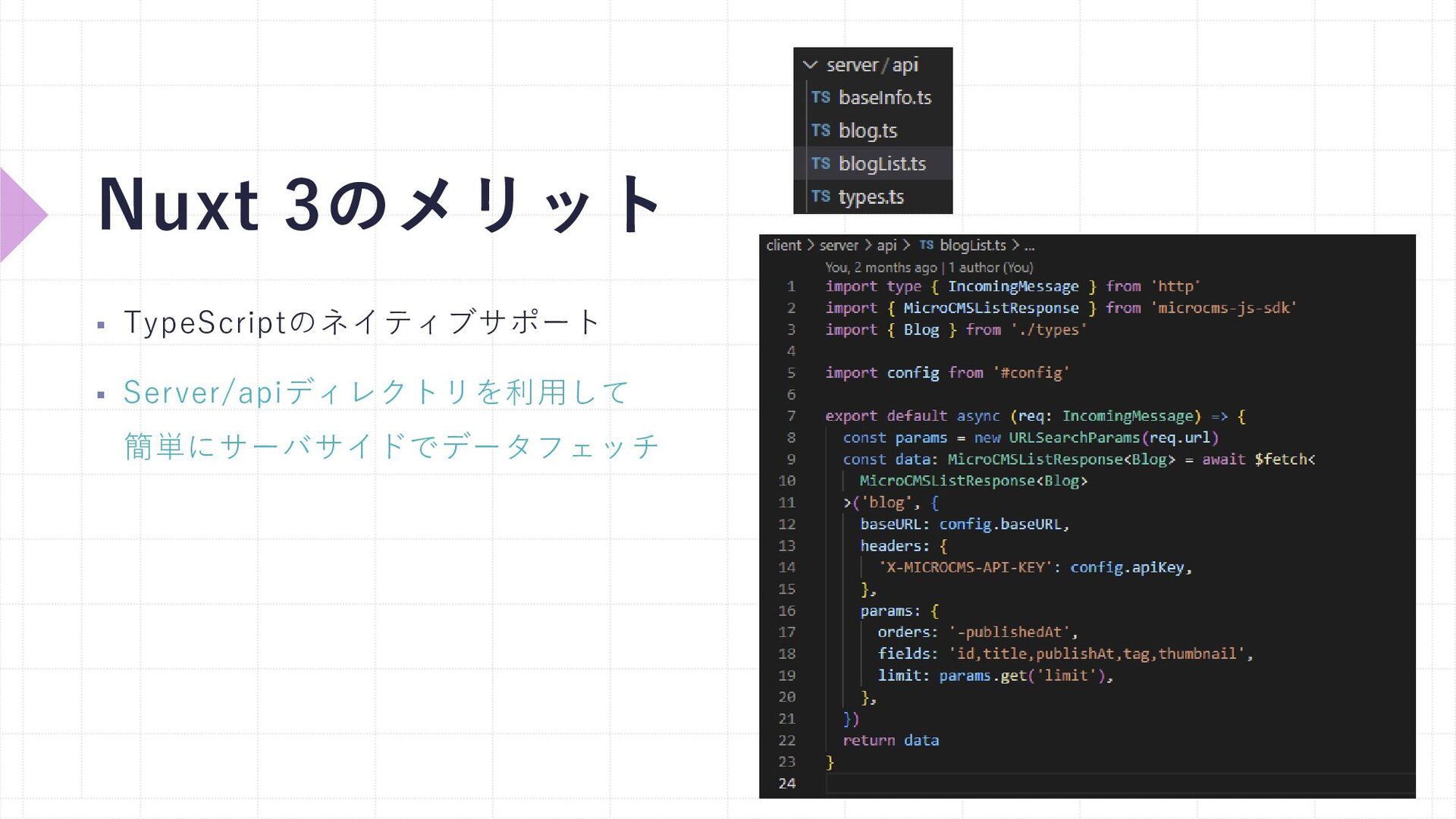The image size is (1456, 819).
Task: Click the TS icon beside blogList.ts in tree
Action: pyautogui.click(x=821, y=163)
